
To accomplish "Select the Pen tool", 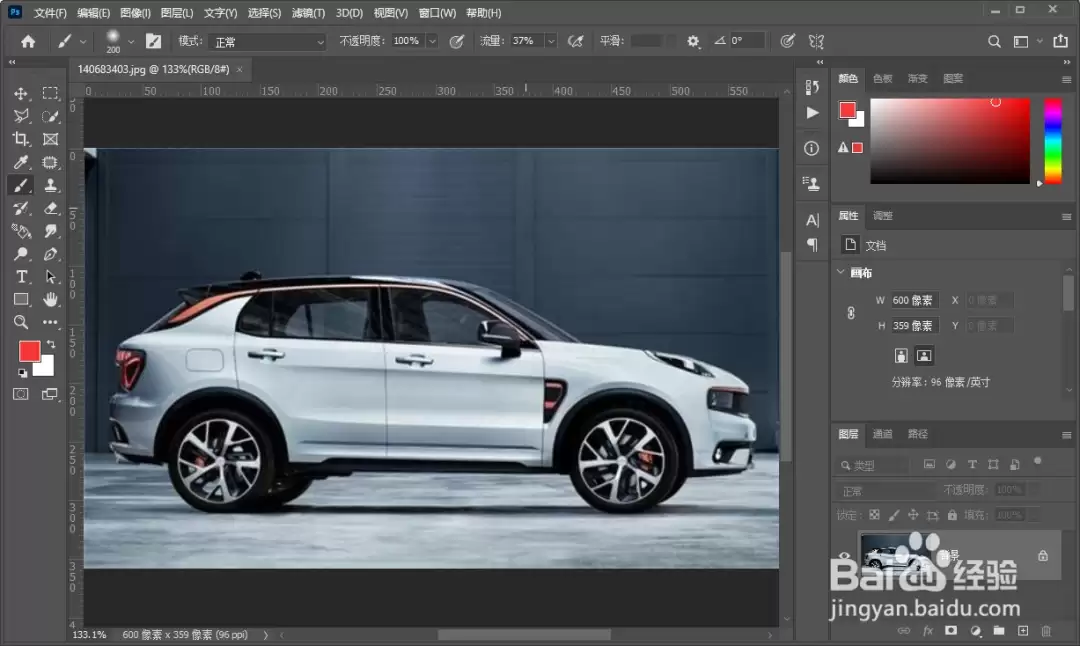I will (x=50, y=254).
